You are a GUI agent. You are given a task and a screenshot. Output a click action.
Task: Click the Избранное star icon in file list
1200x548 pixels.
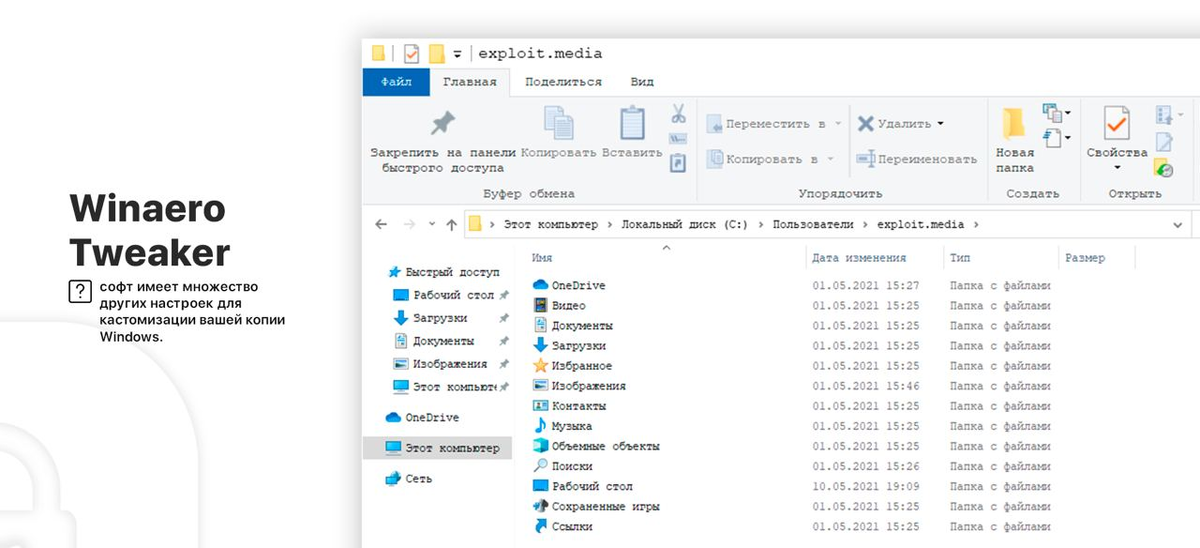[x=540, y=366]
